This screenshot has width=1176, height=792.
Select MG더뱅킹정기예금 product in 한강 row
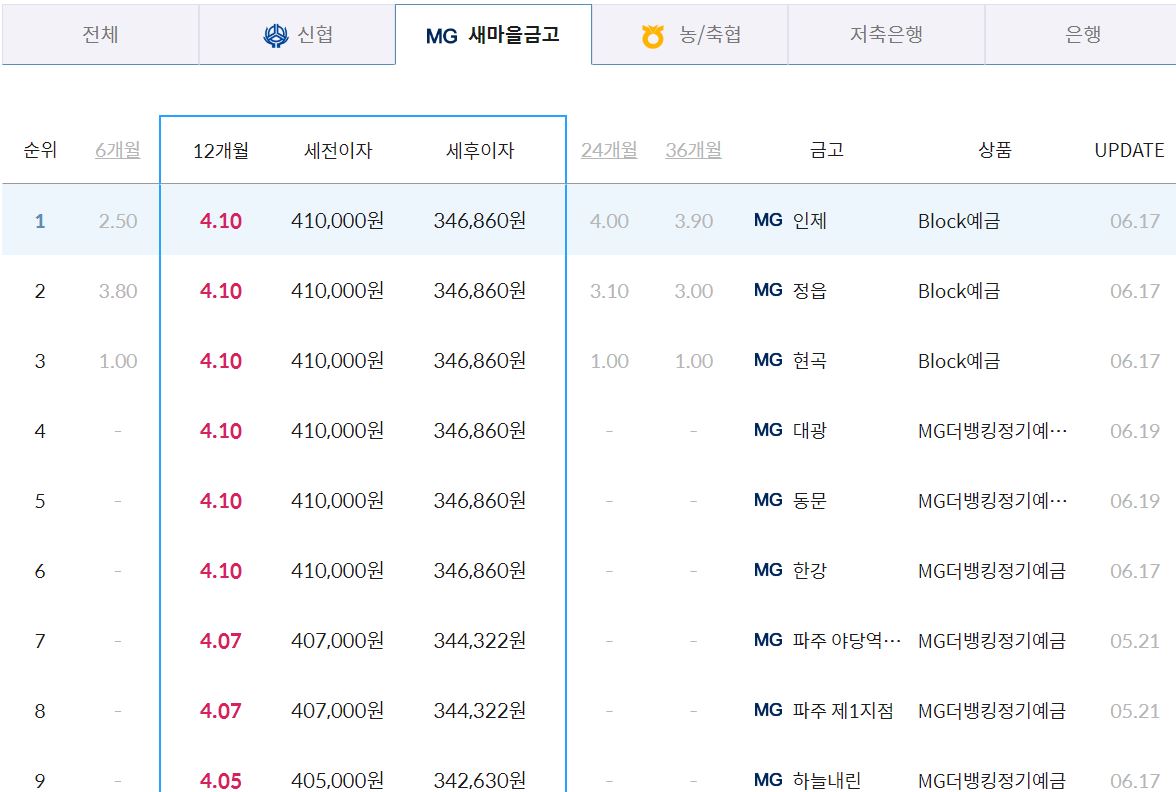tap(992, 571)
